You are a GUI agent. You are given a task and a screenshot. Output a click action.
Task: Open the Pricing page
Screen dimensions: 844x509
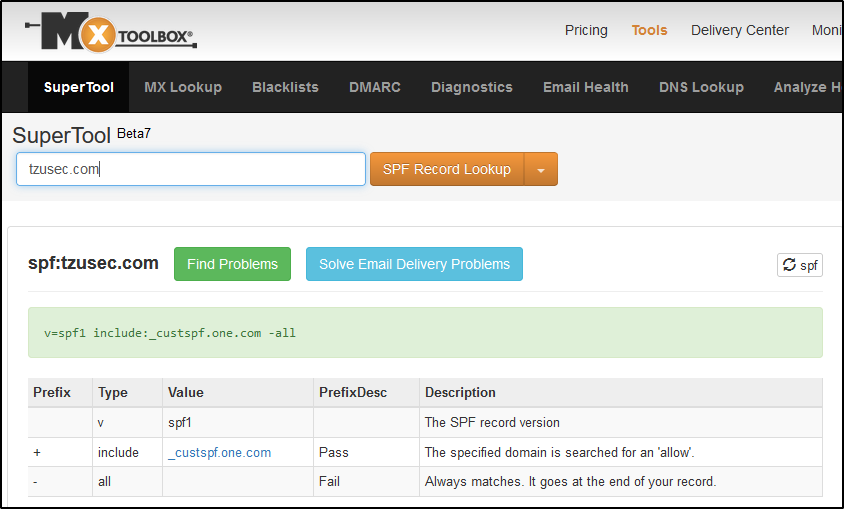coord(586,30)
